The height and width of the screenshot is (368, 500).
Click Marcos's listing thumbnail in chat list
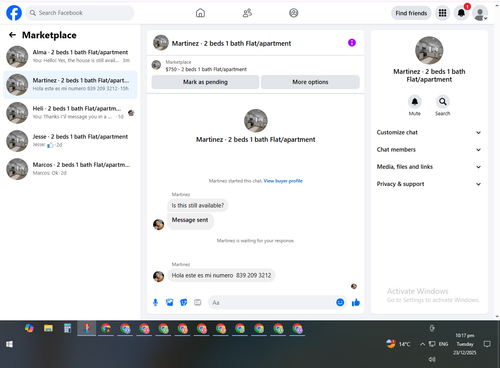[x=17, y=169]
